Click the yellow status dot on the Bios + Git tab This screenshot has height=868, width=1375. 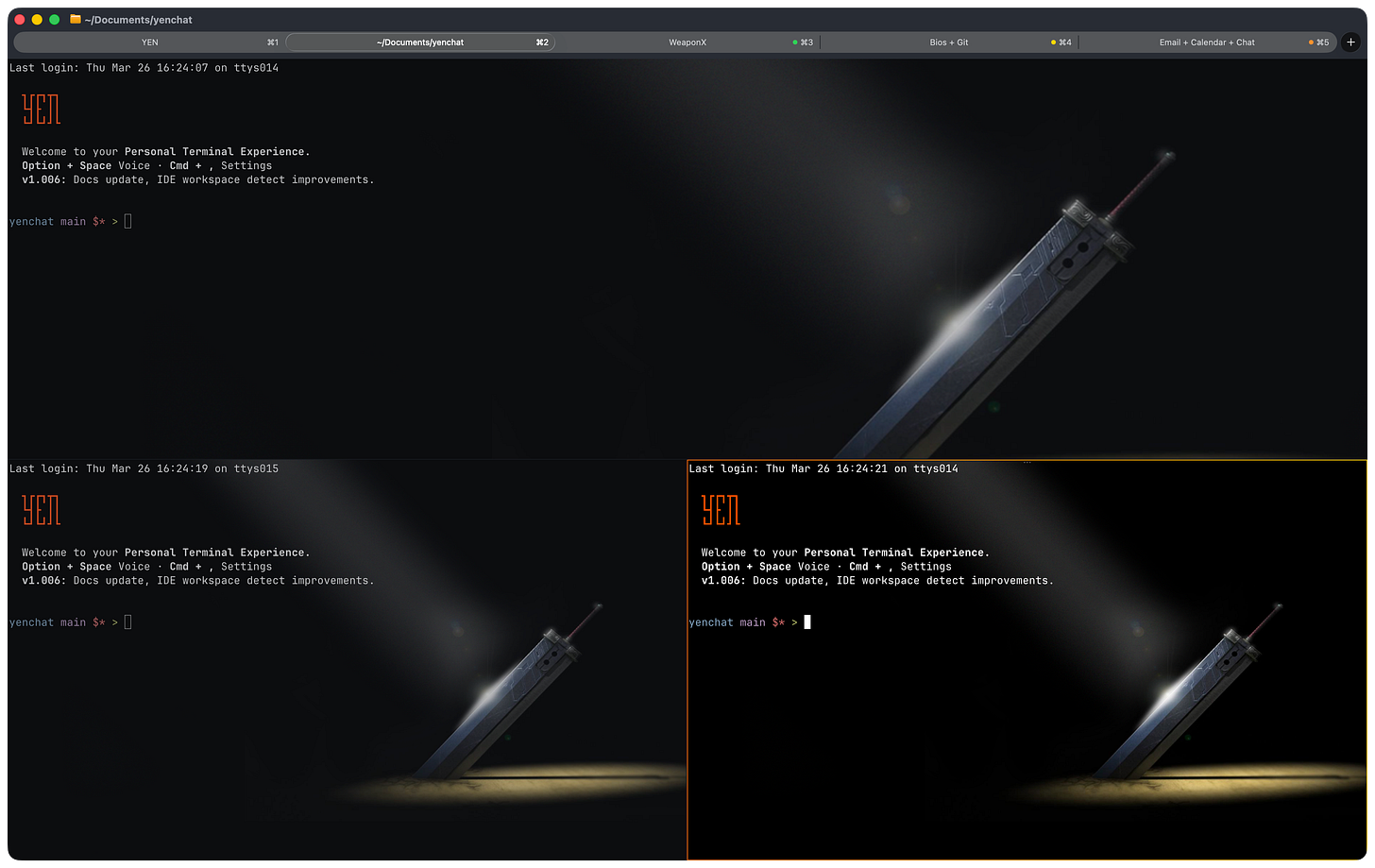1054,43
